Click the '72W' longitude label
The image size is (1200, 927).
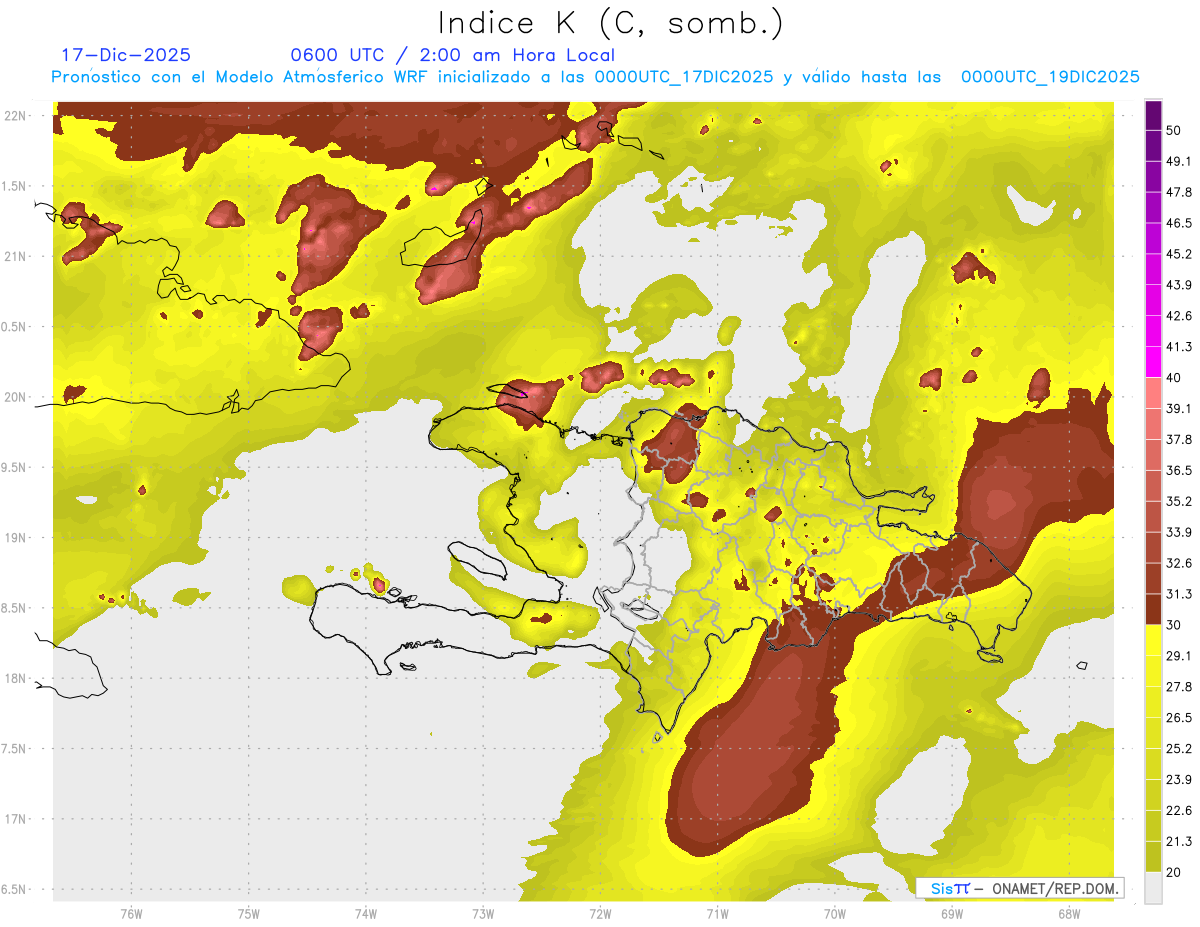point(600,913)
